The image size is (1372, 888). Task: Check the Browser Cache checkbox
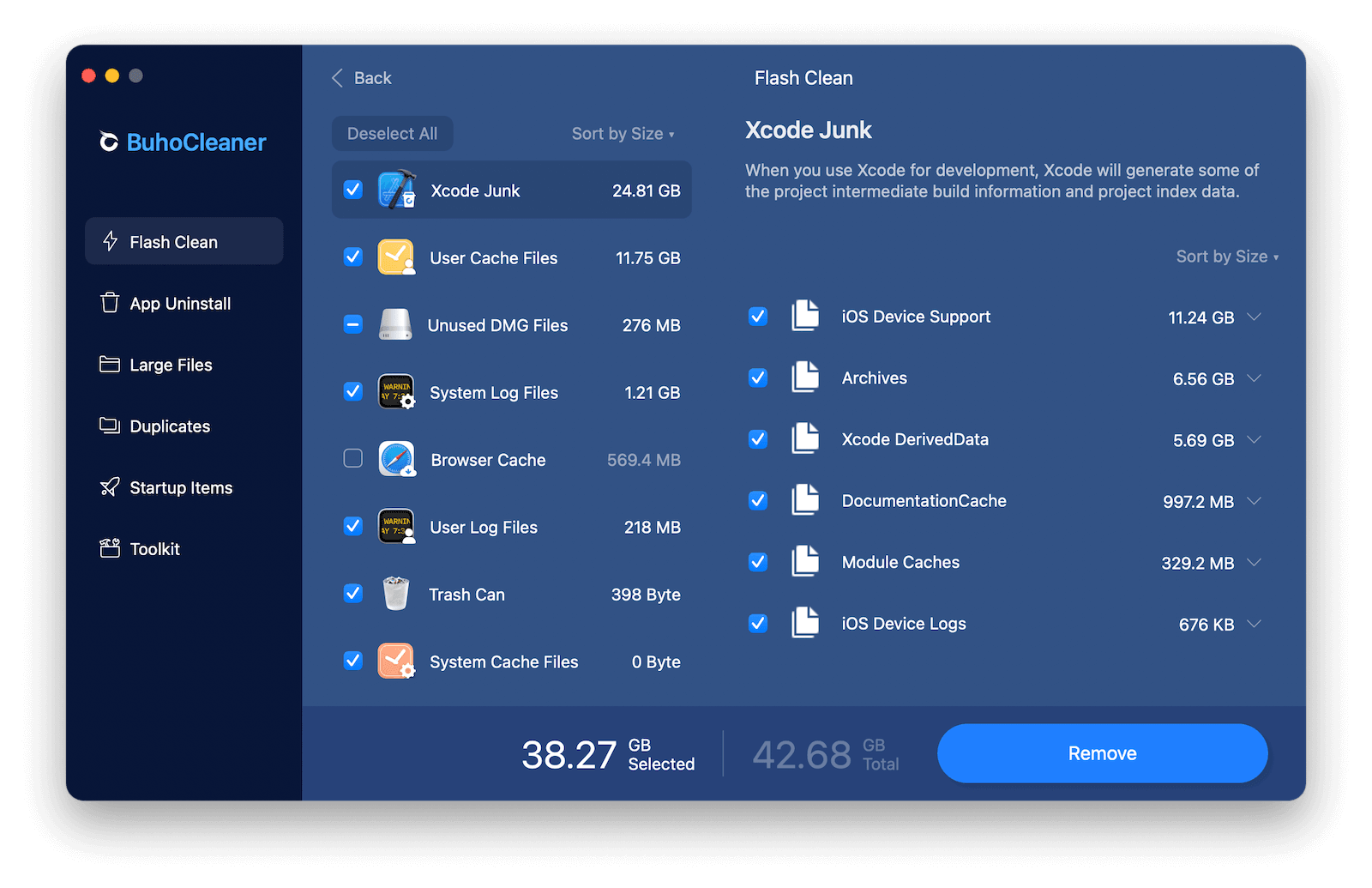(x=353, y=458)
